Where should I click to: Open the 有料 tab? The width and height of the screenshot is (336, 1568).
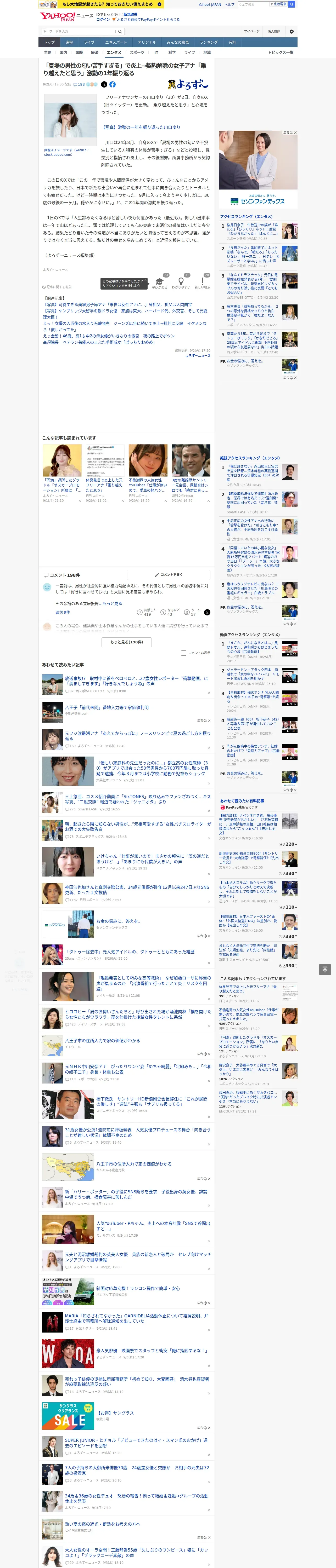click(x=232, y=43)
